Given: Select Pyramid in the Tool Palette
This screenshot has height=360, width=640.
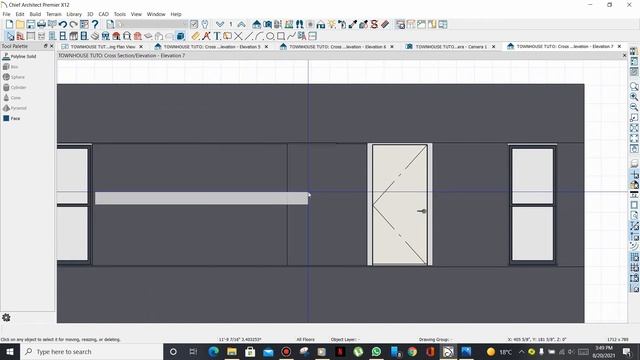Looking at the screenshot, I should tap(15, 108).
